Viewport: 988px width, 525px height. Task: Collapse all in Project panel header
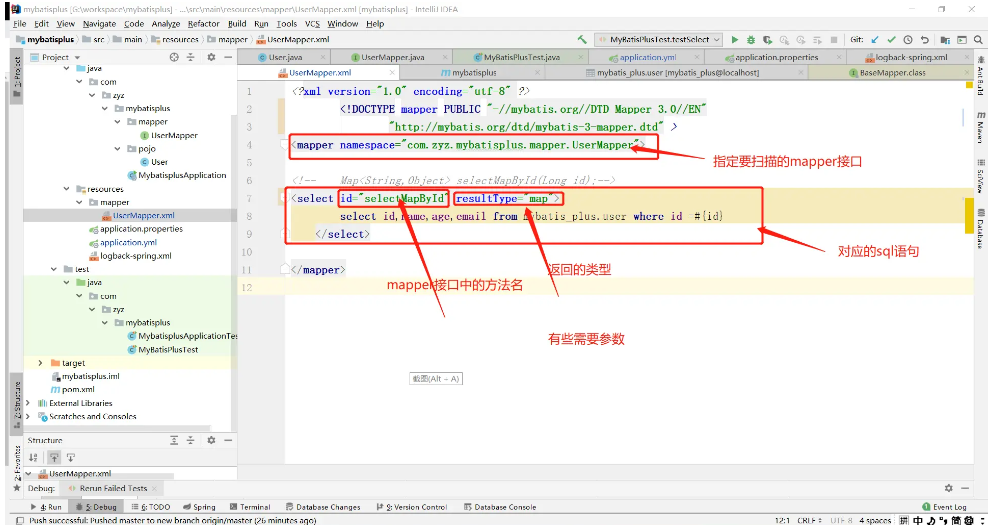click(x=192, y=57)
